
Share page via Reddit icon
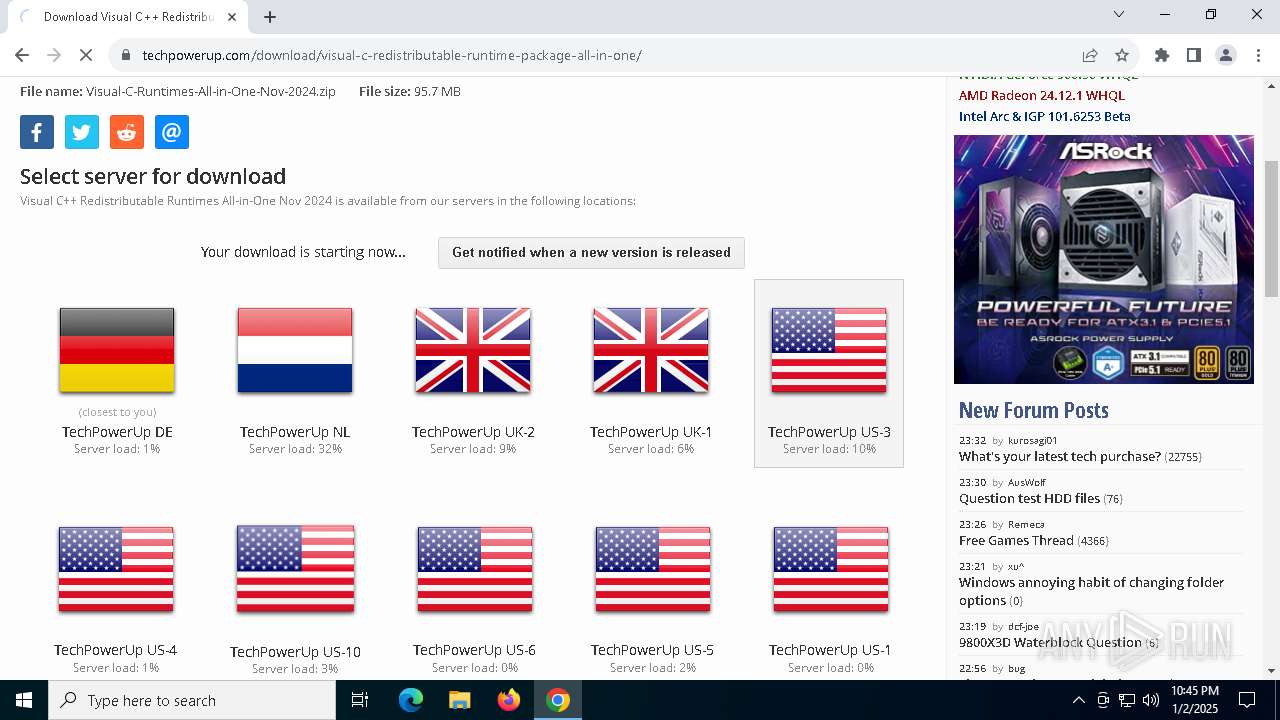(127, 132)
